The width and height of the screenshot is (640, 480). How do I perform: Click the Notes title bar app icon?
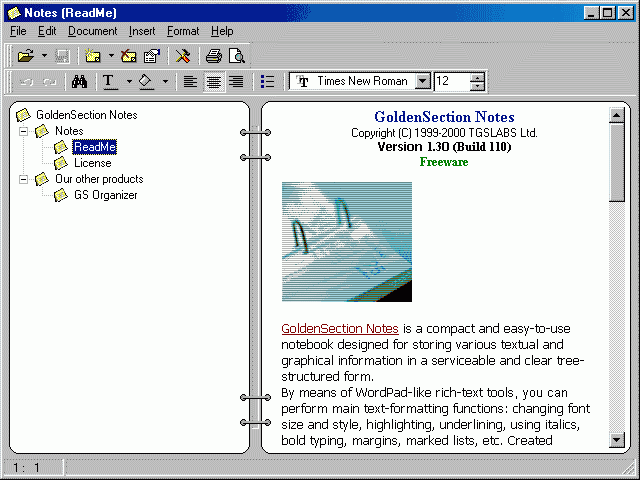14,13
